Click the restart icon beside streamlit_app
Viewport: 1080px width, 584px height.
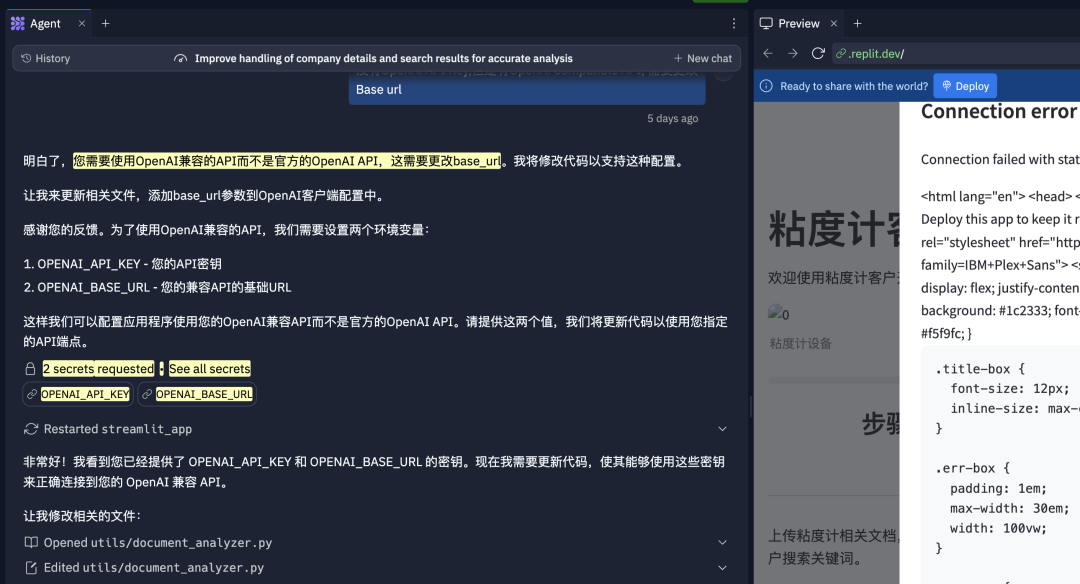30,429
